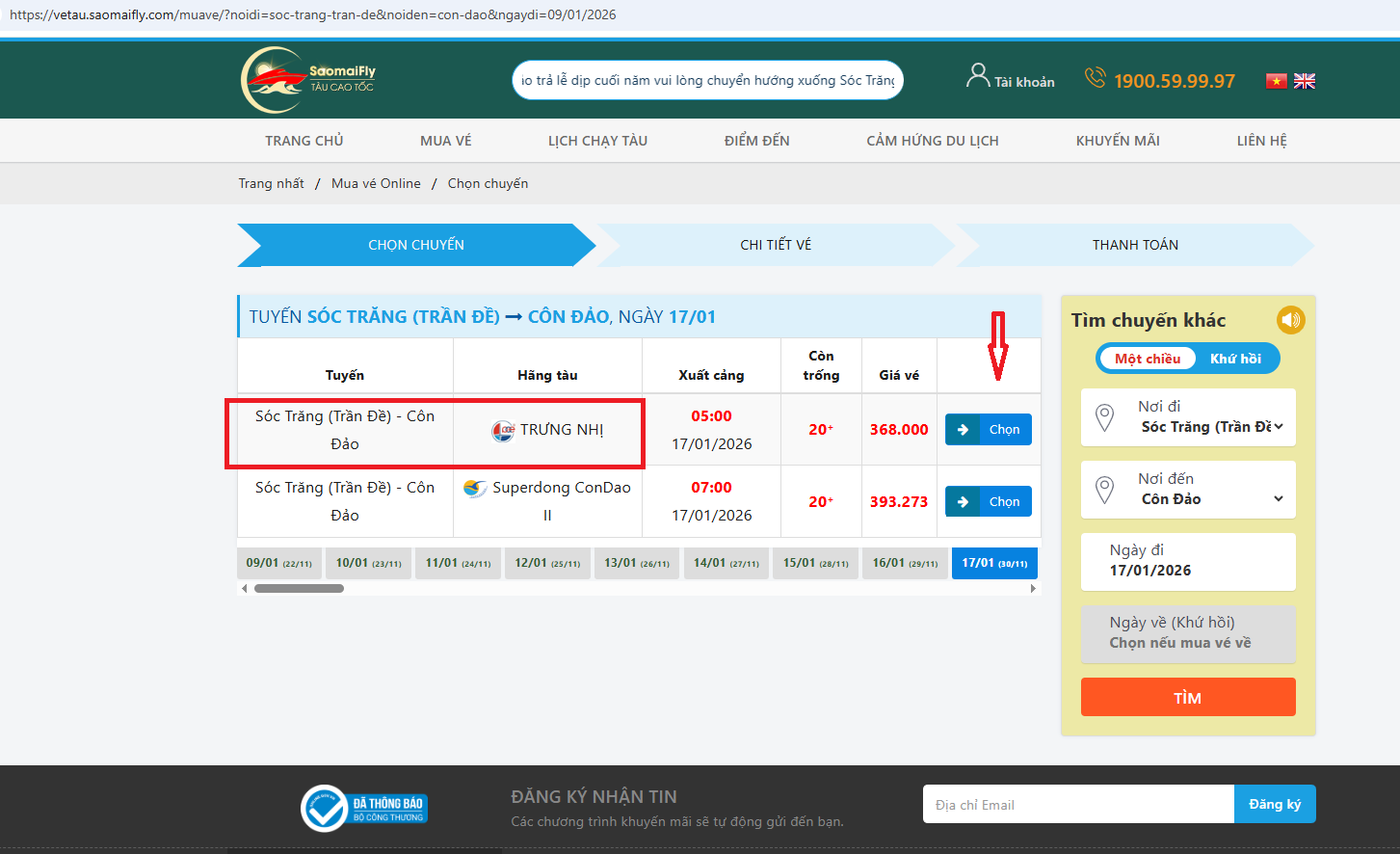Select the 16/01 date tab
1400x854 pixels.
click(905, 563)
